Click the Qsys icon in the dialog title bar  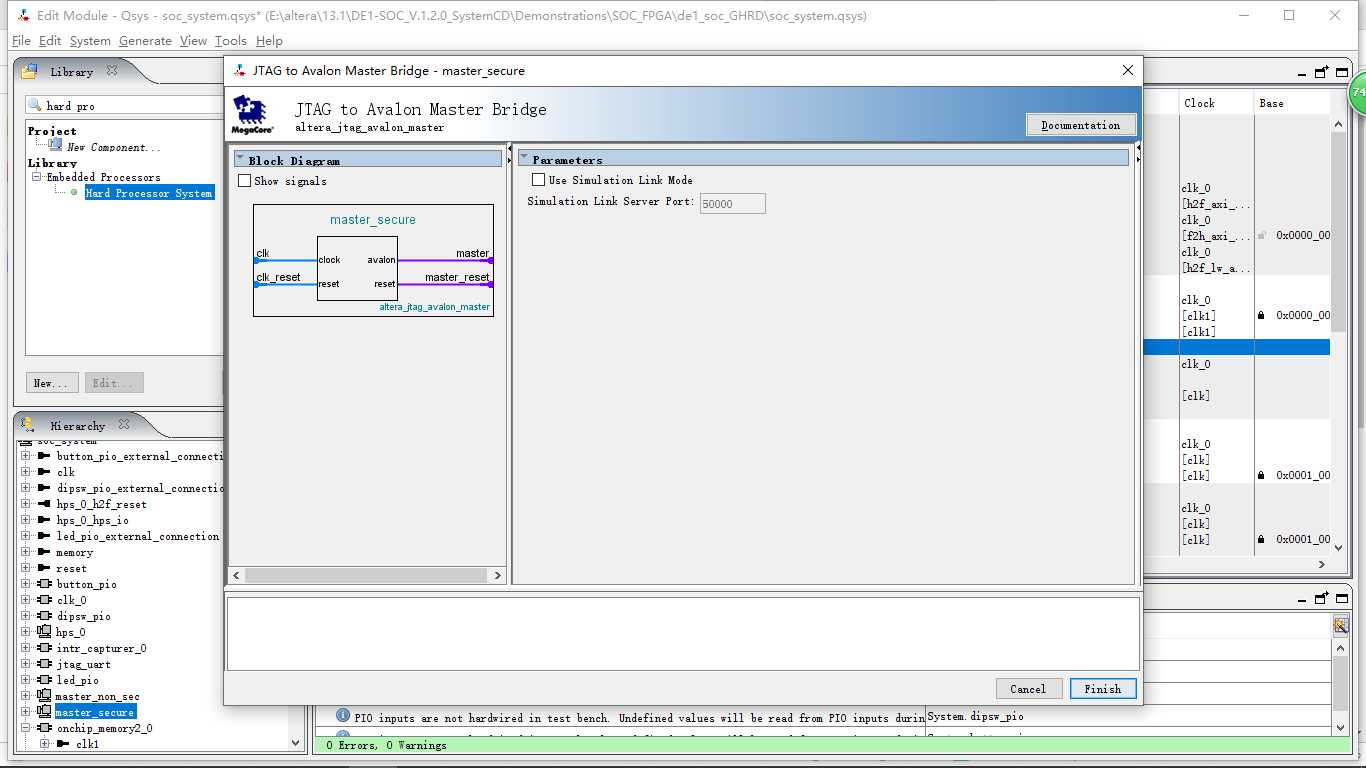239,70
